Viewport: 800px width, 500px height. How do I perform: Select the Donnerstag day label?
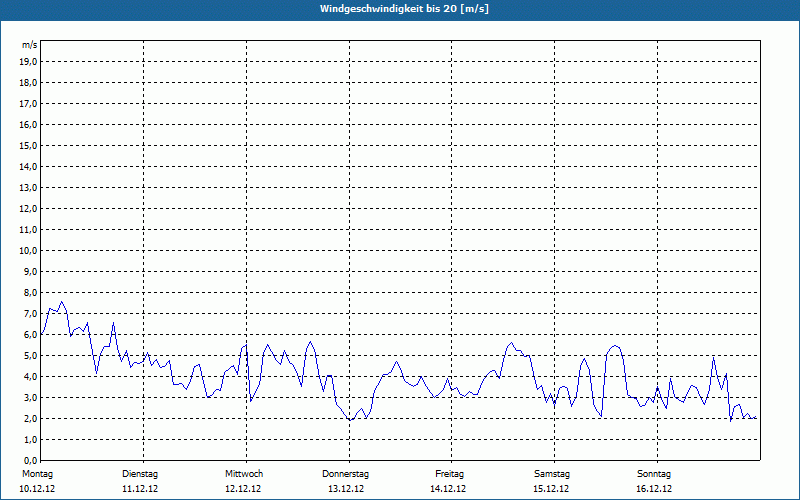(345, 474)
